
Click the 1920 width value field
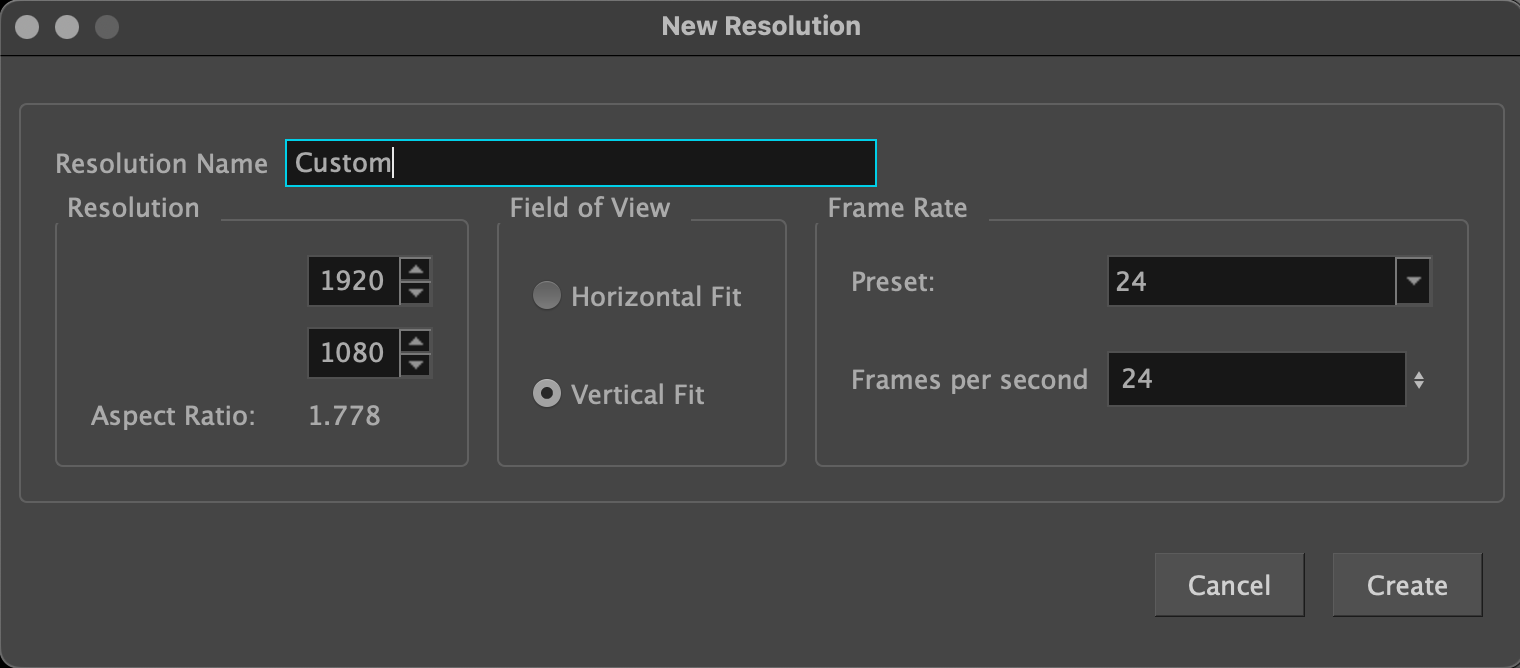tap(353, 281)
